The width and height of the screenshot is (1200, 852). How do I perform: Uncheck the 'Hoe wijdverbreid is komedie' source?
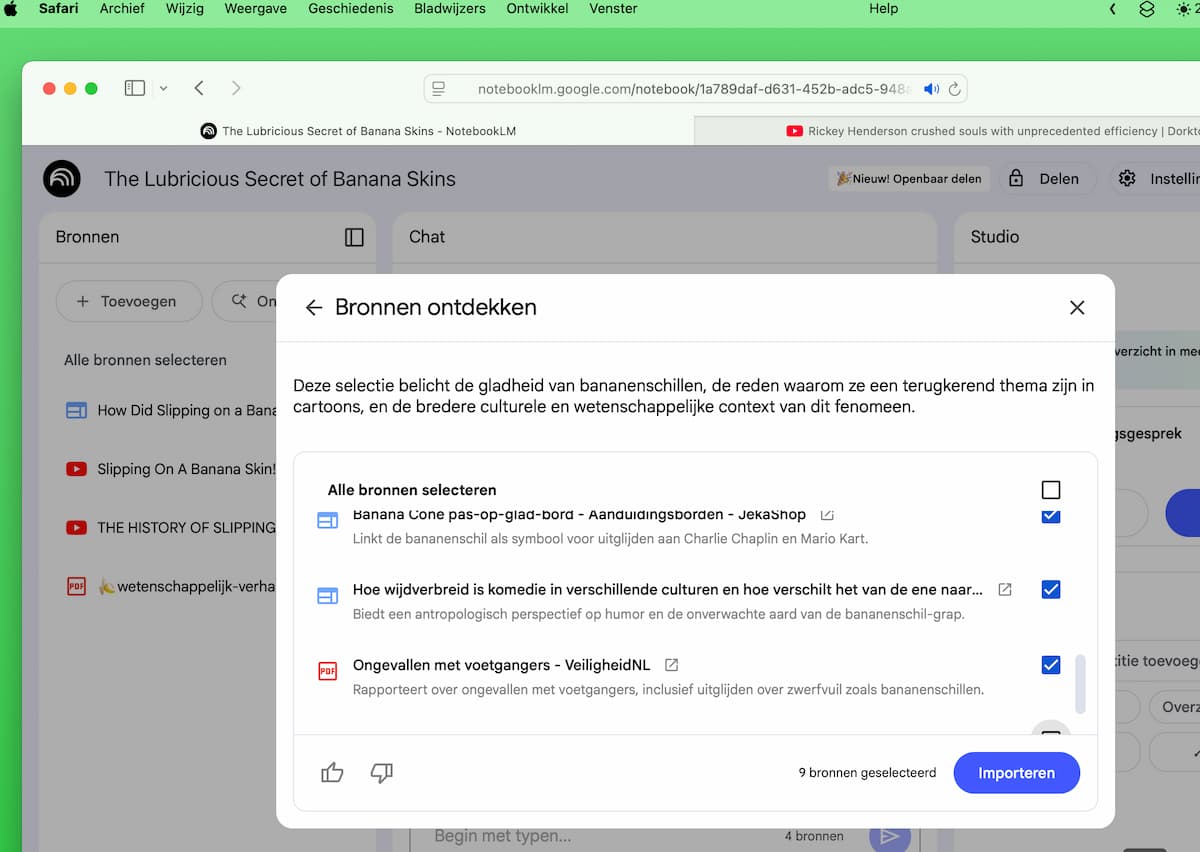tap(1050, 590)
